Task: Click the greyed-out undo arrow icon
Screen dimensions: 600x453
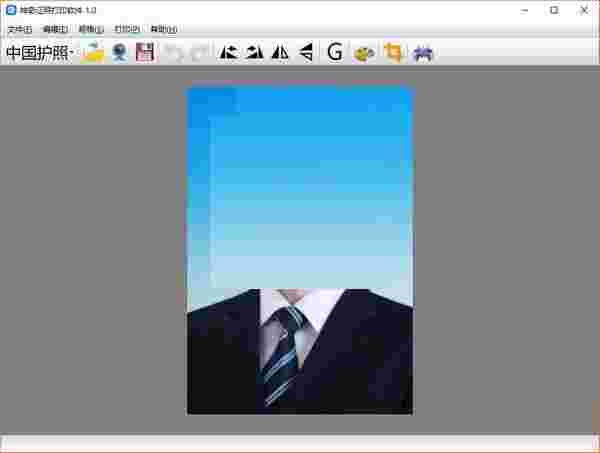Action: (174, 53)
